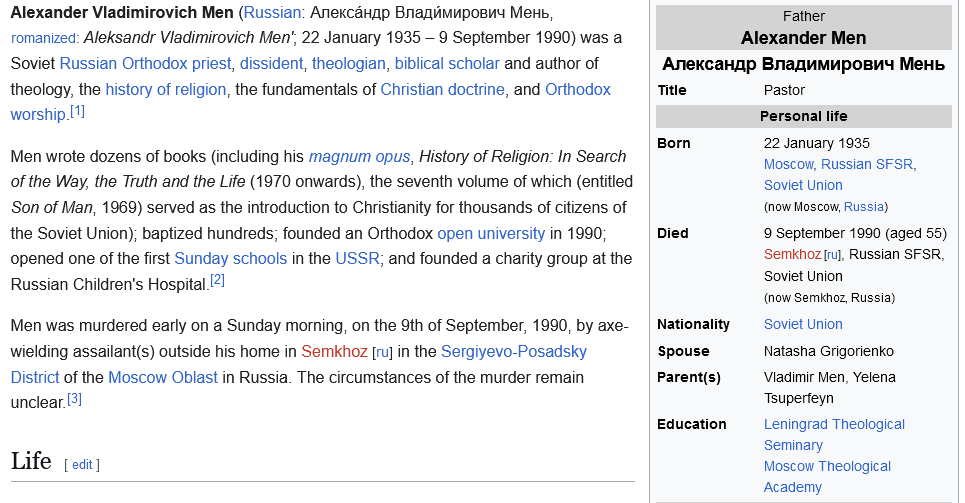965x503 pixels.
Task: Open Sergiyevo-Posadsky District link
Action: pyautogui.click(x=514, y=352)
